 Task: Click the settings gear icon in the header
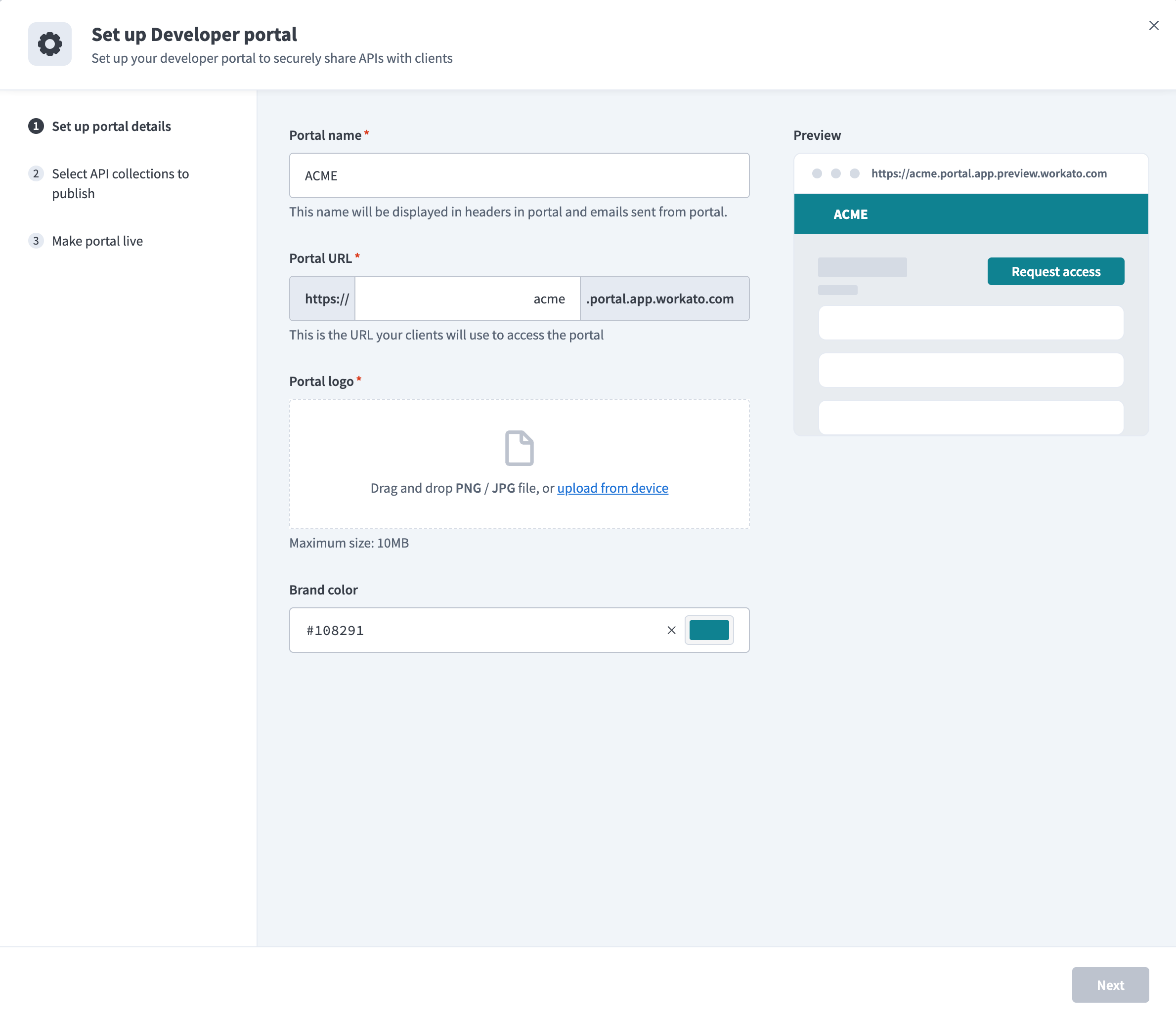click(49, 44)
